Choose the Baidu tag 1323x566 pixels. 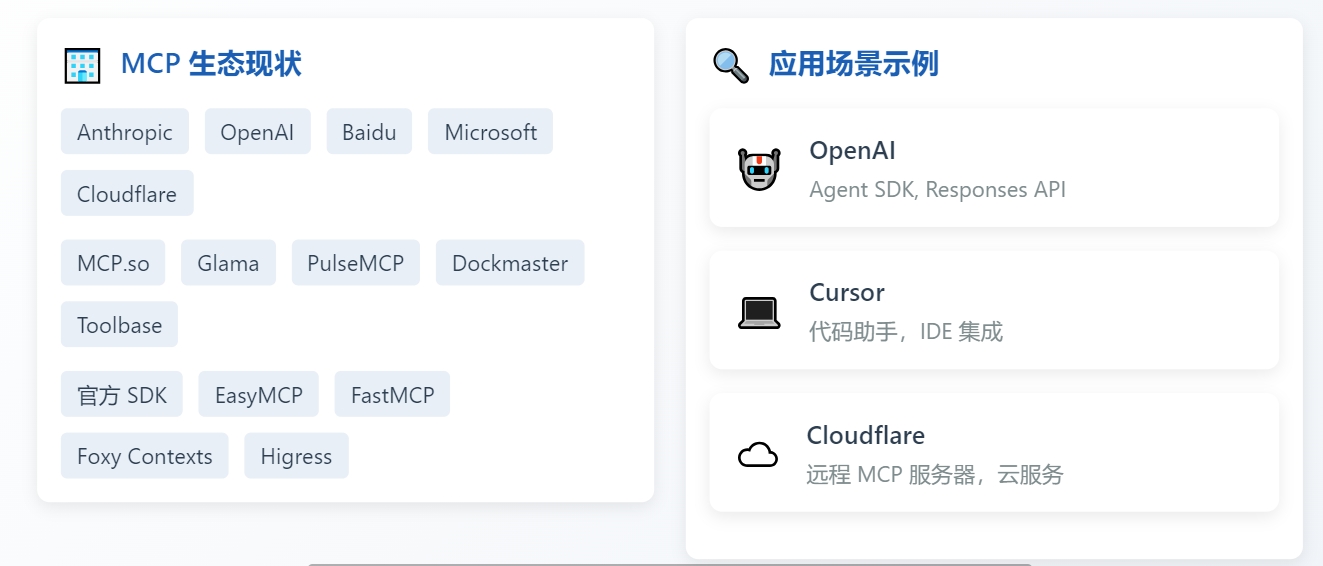tap(369, 132)
